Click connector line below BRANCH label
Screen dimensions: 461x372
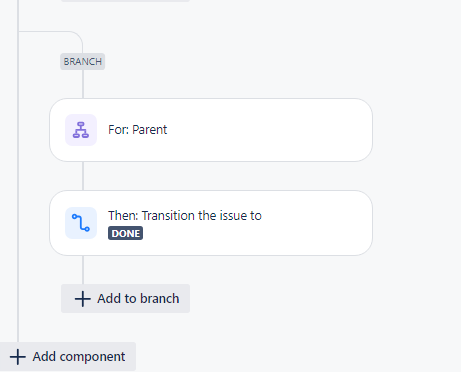(x=83, y=84)
